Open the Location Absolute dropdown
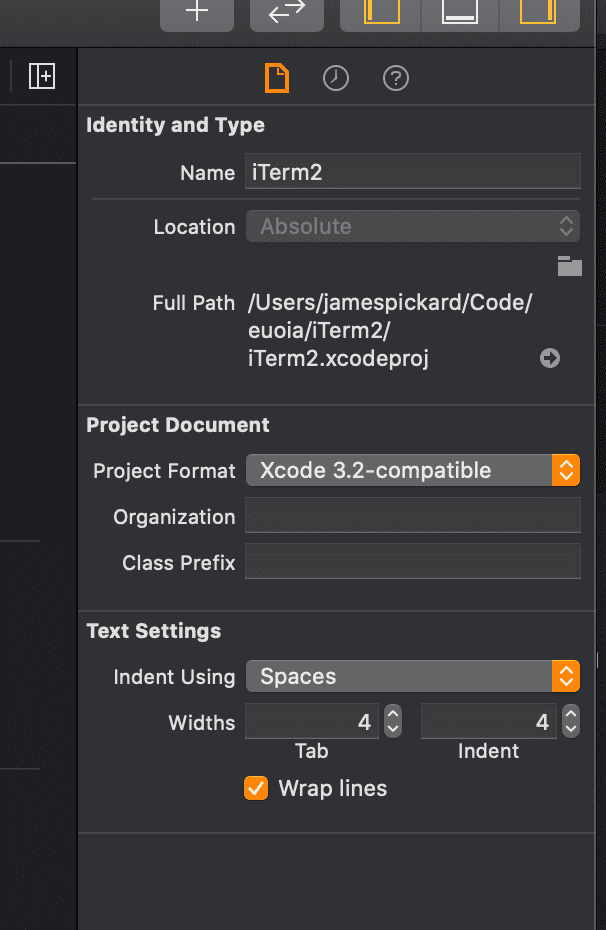 pyautogui.click(x=413, y=226)
